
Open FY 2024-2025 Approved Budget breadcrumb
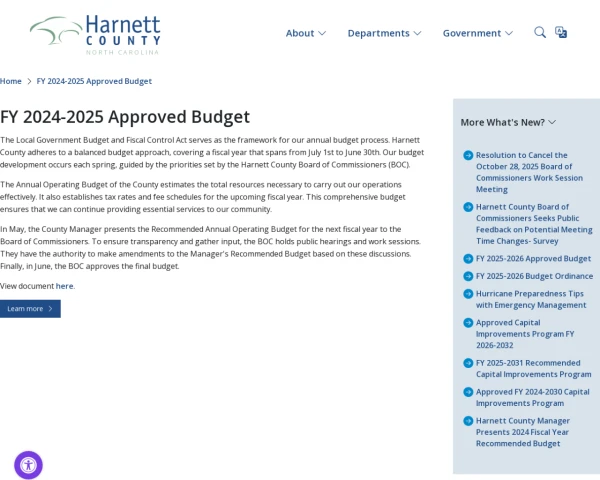[x=94, y=81]
